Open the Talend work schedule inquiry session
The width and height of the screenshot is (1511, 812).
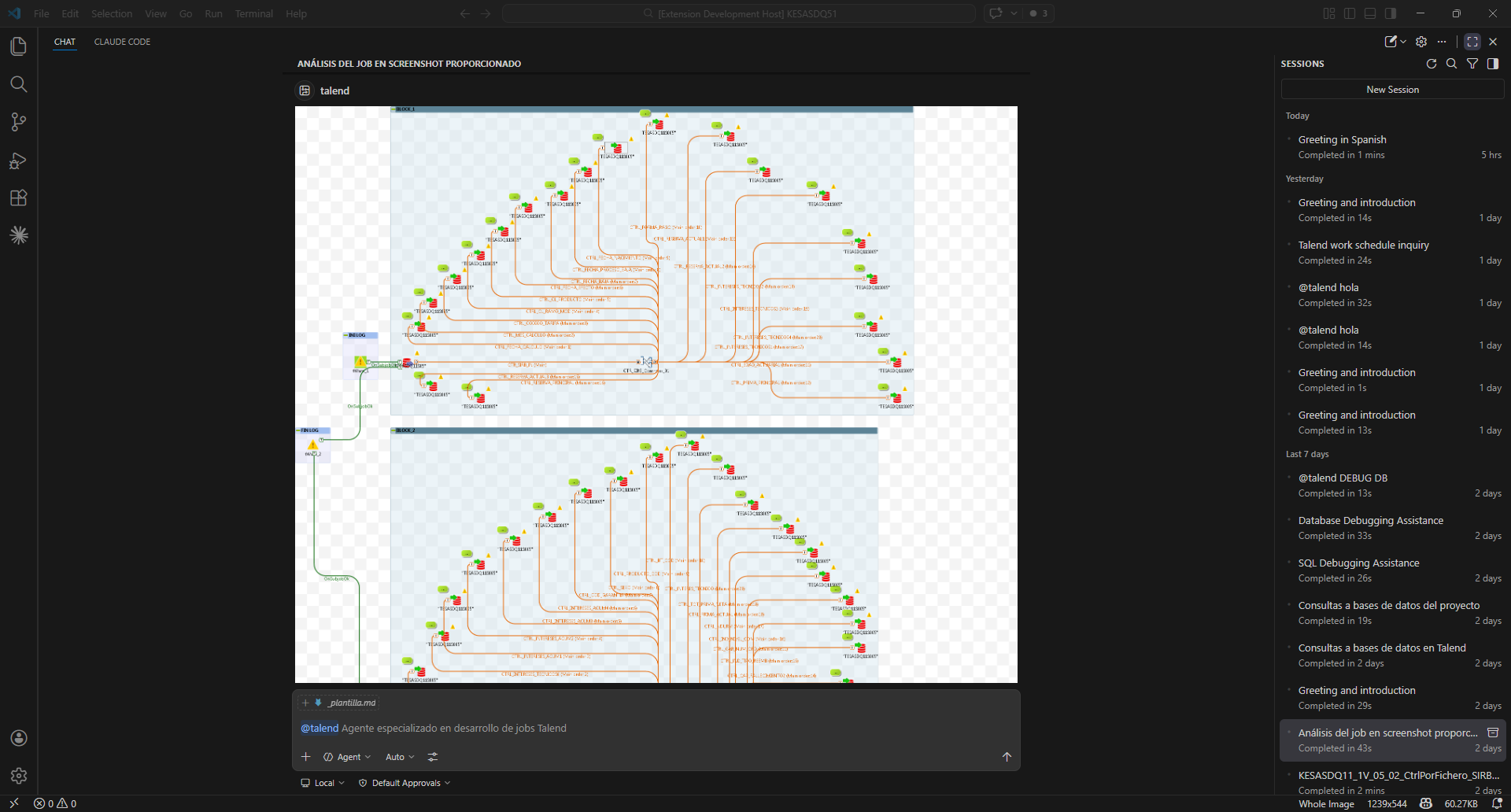[x=1392, y=253]
